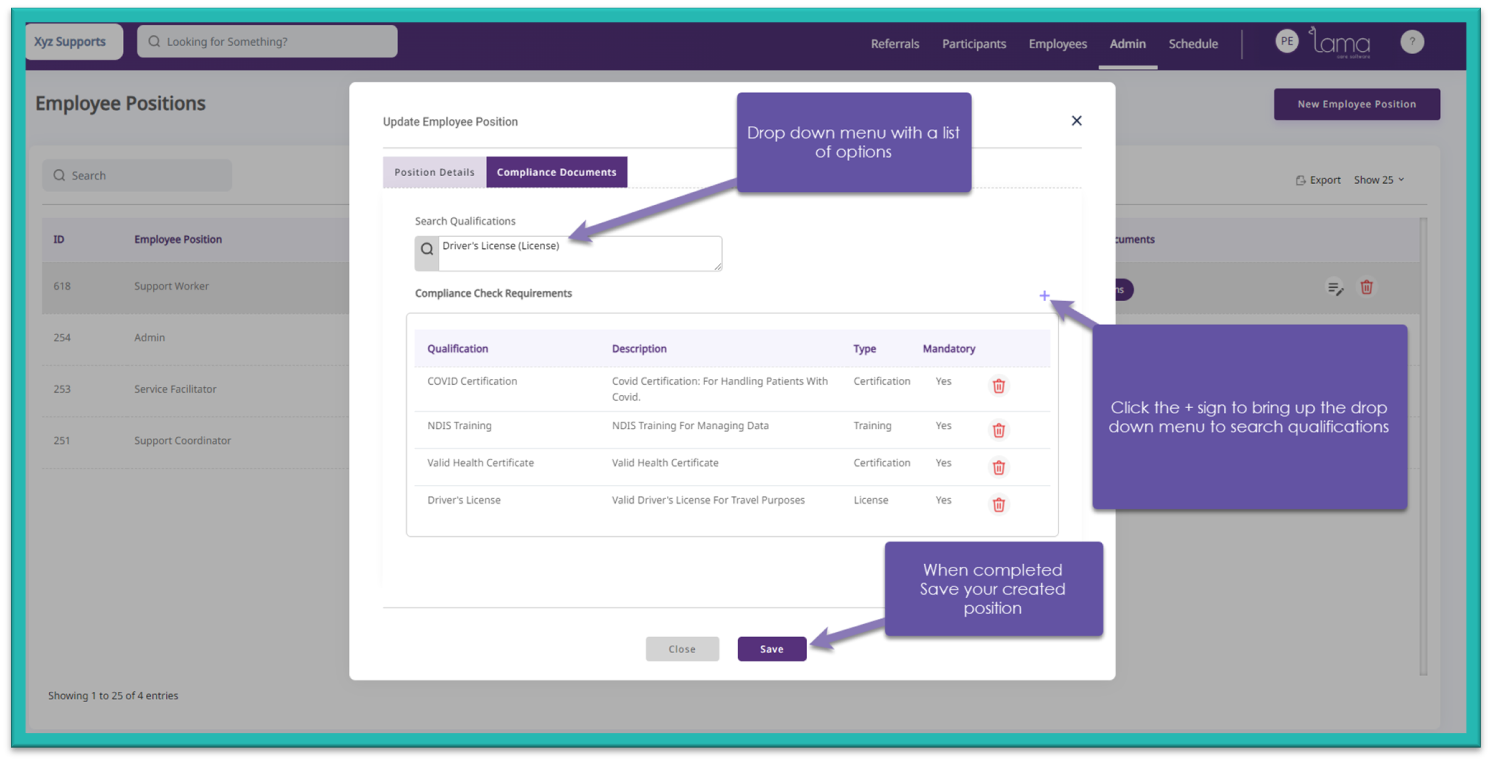Delete the COVID Certification requirement
Image resolution: width=1492 pixels, height=762 pixels.
998,386
